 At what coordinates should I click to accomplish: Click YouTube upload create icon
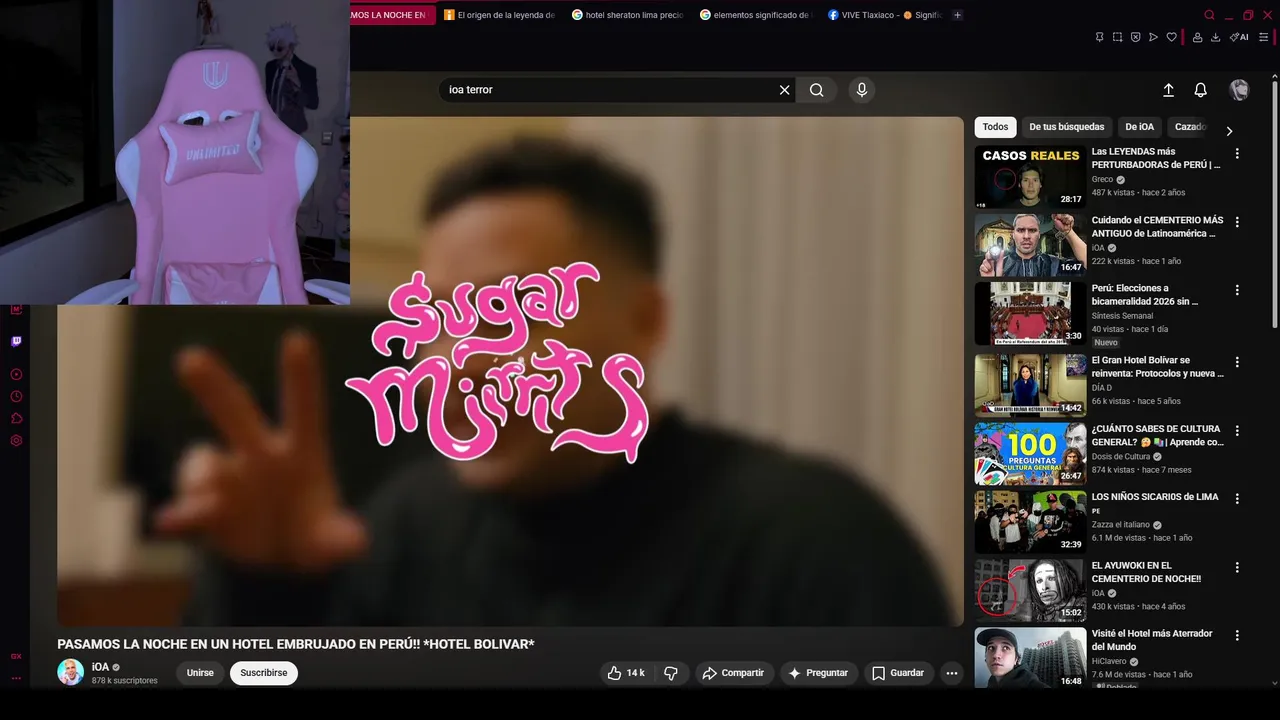1168,90
